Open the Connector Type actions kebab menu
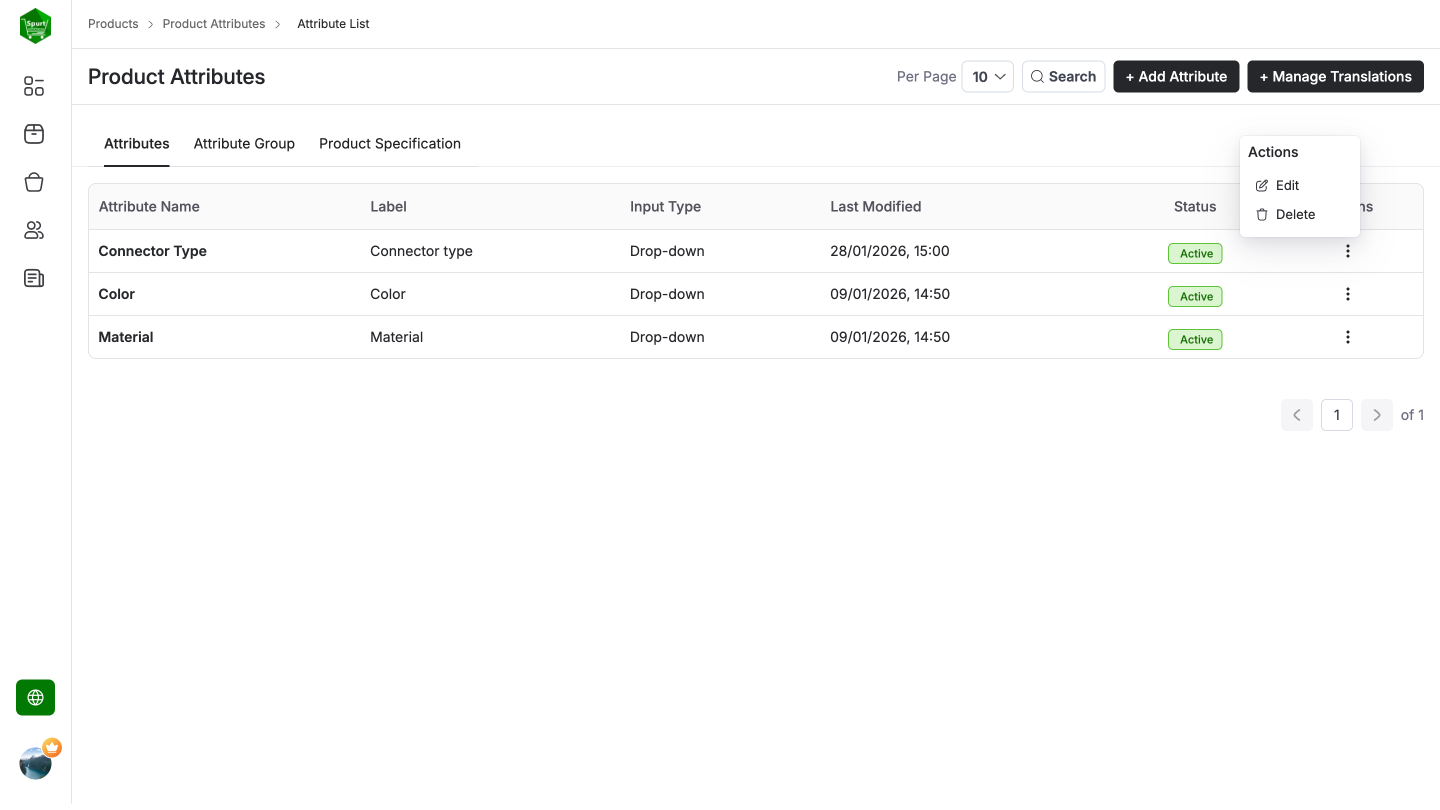This screenshot has height=810, width=1440. pyautogui.click(x=1348, y=250)
